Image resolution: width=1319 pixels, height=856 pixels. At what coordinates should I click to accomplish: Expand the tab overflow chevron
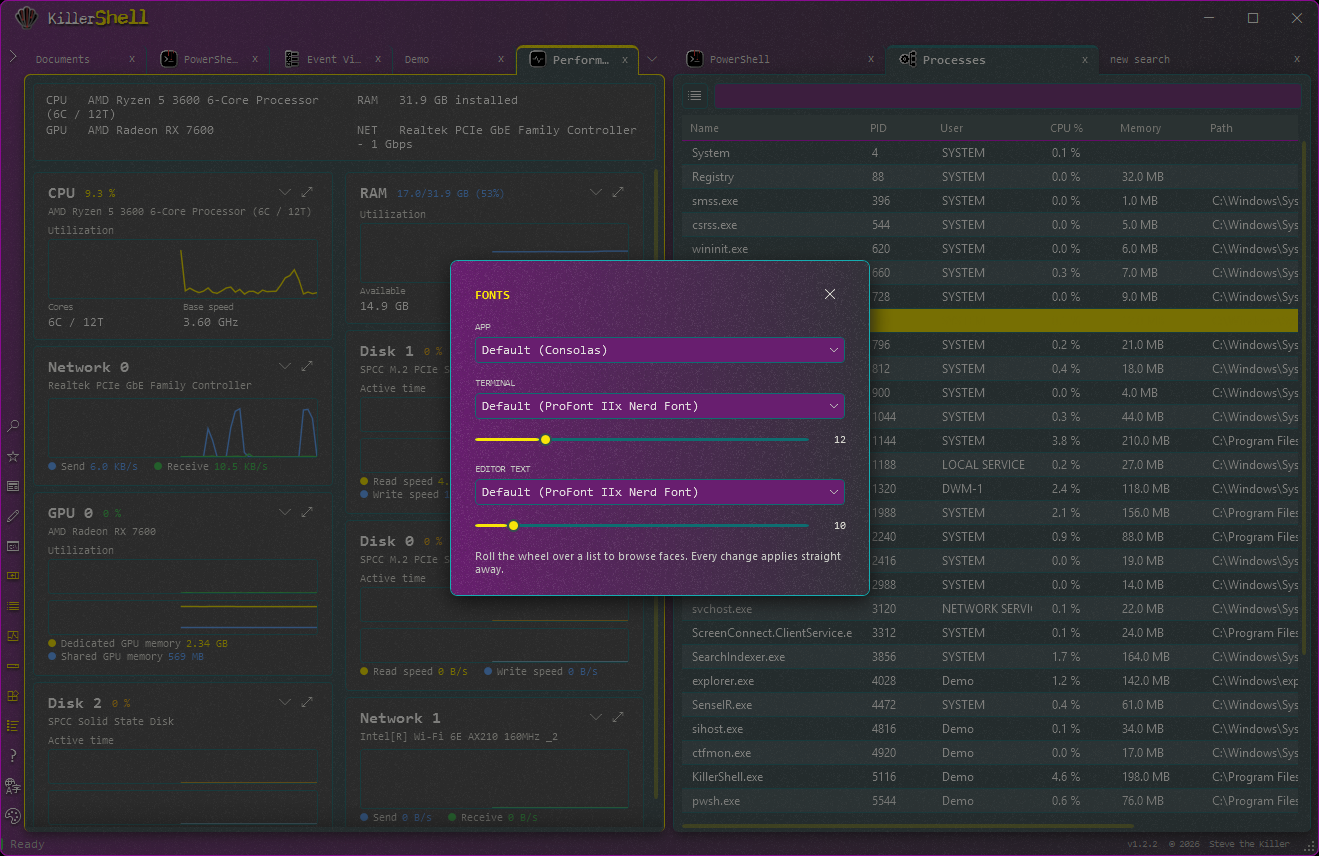point(653,59)
